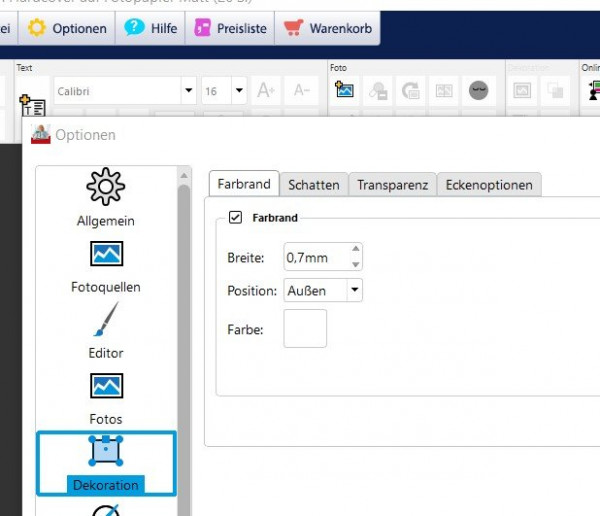Click the add photo toolbar icon
This screenshot has width=600, height=516.
point(344,90)
